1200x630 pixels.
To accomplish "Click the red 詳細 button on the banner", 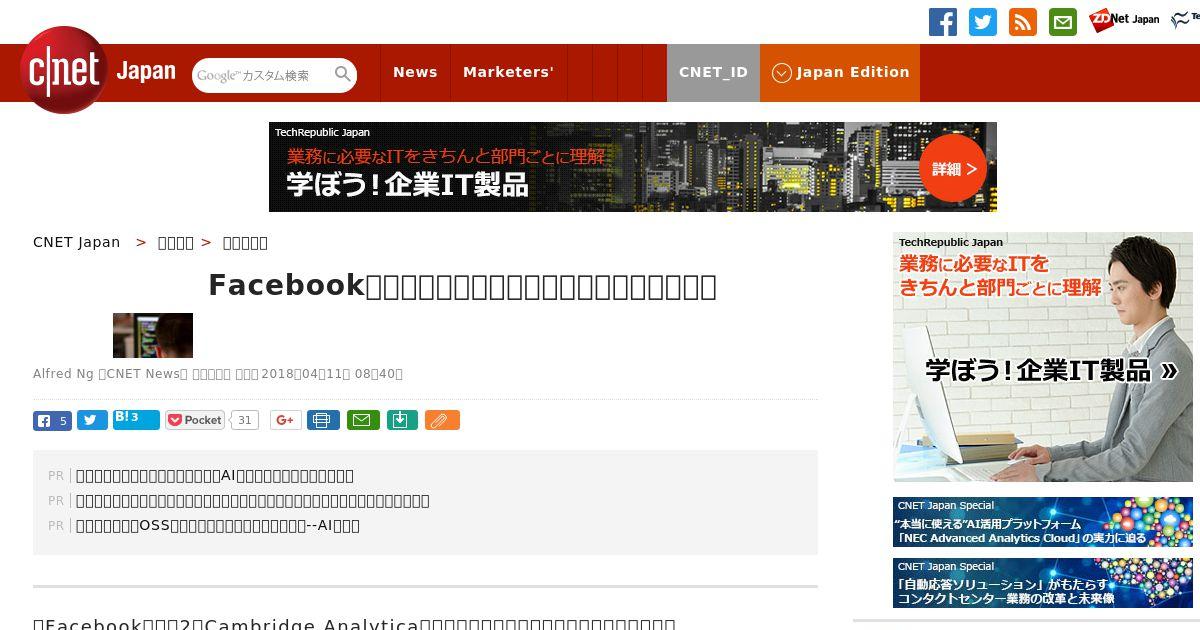I will coord(953,168).
